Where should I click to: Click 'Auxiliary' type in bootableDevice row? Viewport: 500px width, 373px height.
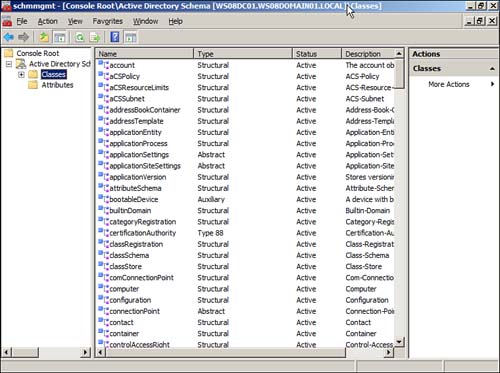pos(211,199)
